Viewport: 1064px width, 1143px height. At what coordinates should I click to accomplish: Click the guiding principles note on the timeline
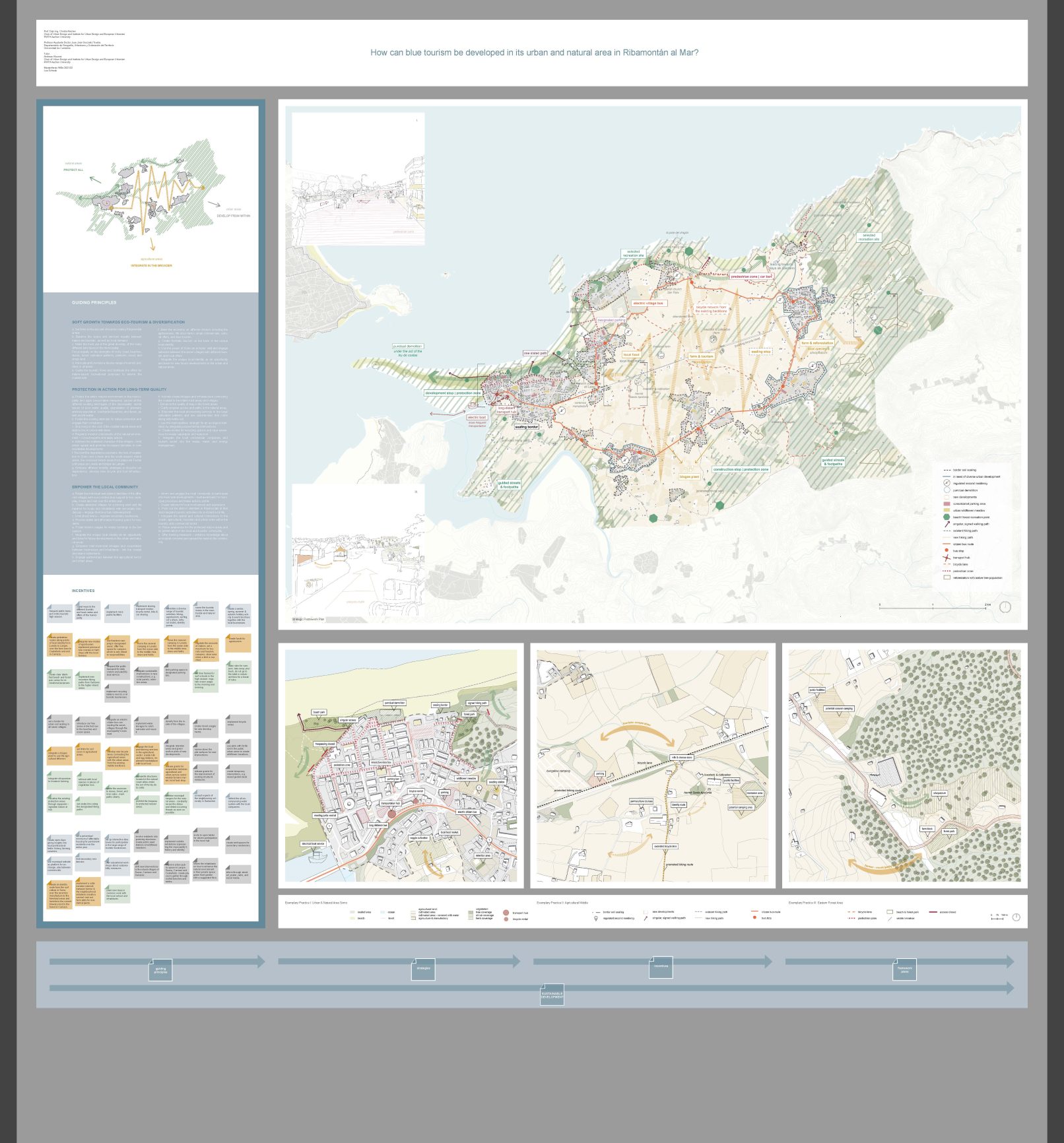coord(160,970)
